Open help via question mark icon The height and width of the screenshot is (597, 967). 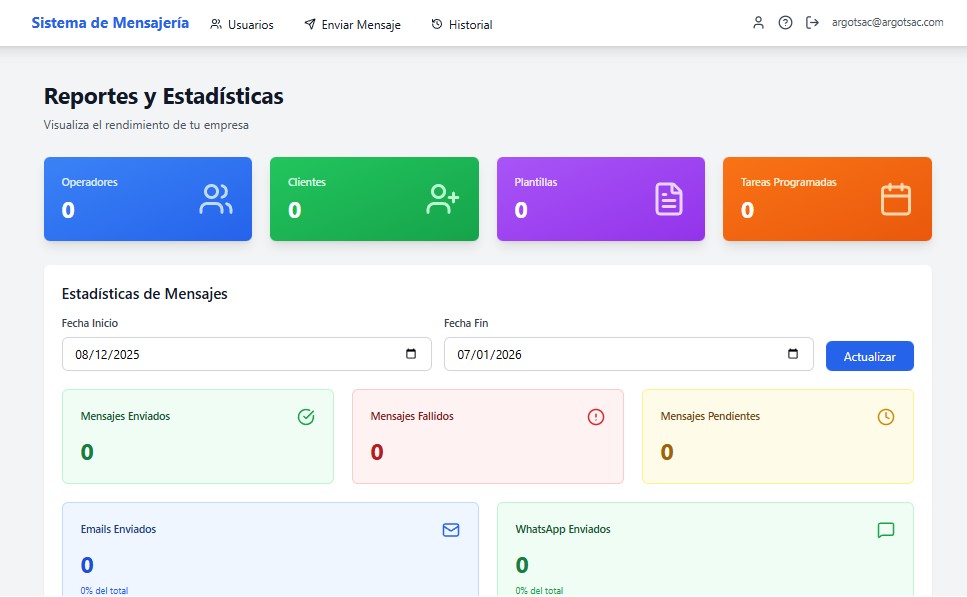pyautogui.click(x=785, y=23)
